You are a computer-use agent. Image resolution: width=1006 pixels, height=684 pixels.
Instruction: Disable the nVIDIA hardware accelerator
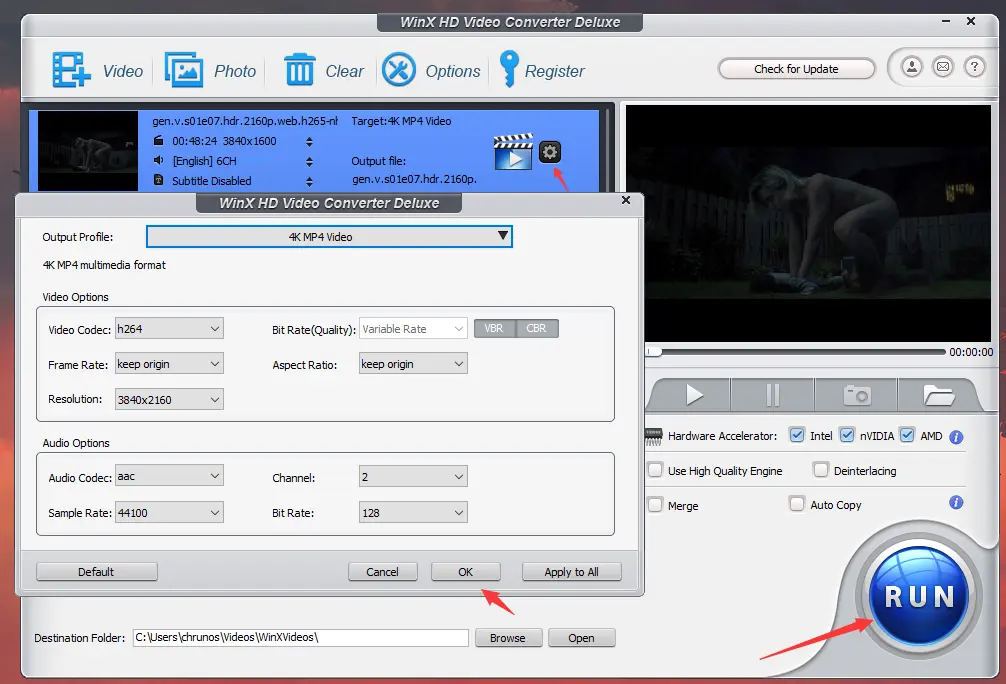tap(846, 435)
